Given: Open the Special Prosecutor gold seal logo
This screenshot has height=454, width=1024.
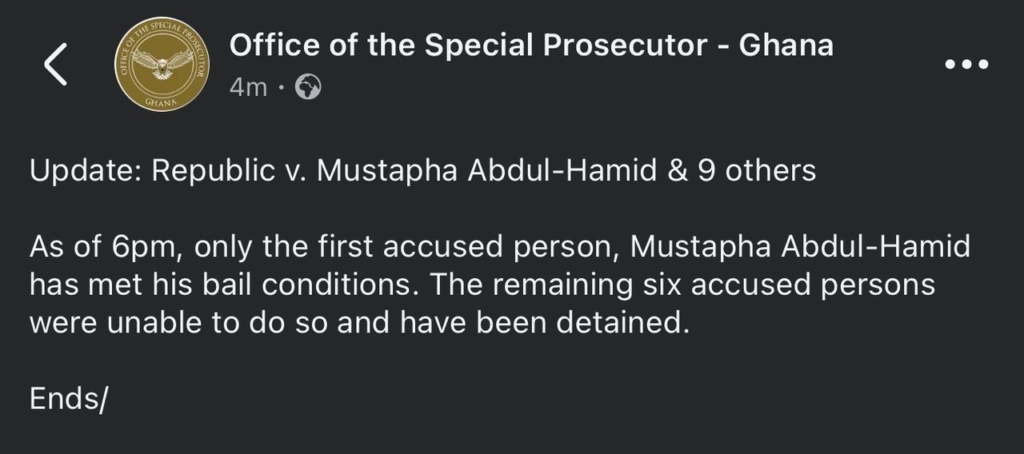Looking at the screenshot, I should click(x=161, y=65).
